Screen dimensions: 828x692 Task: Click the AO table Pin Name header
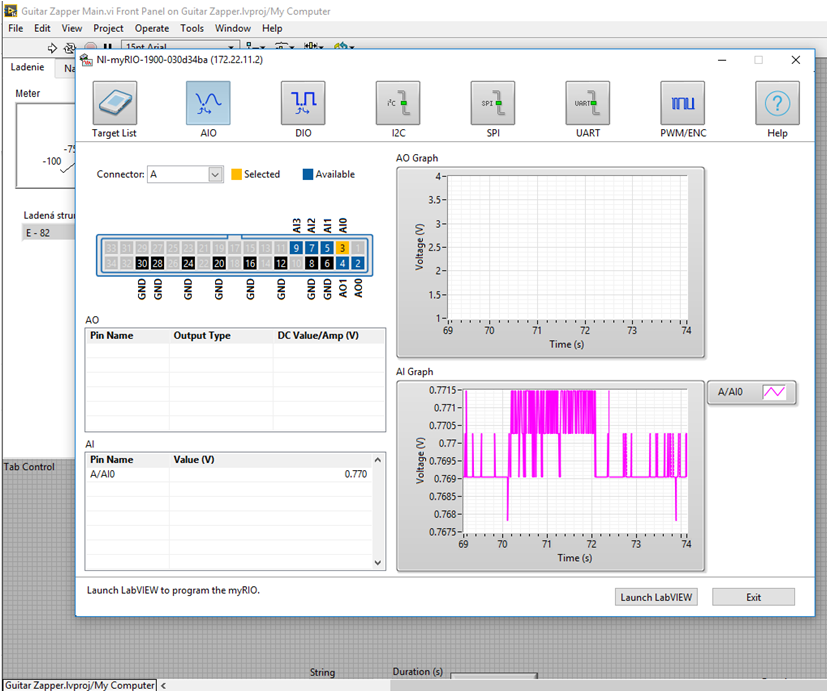click(x=127, y=336)
